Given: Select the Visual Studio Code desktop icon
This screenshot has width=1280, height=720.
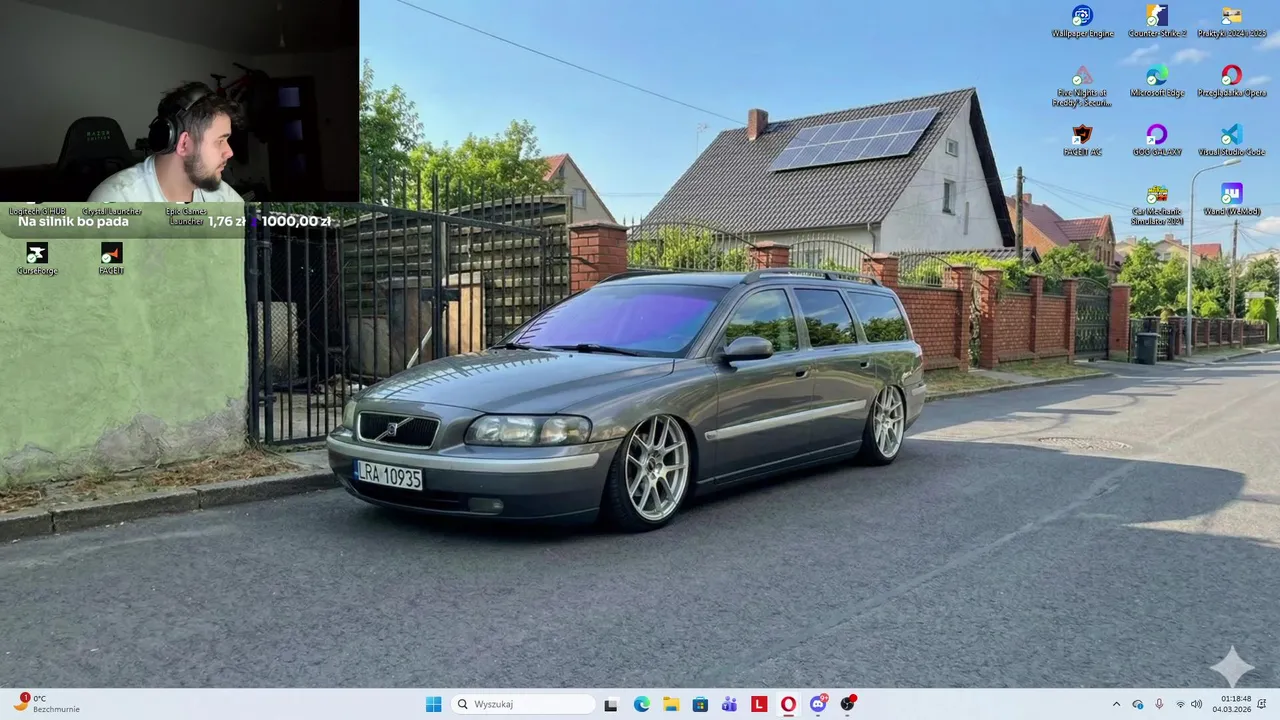Looking at the screenshot, I should point(1232,140).
